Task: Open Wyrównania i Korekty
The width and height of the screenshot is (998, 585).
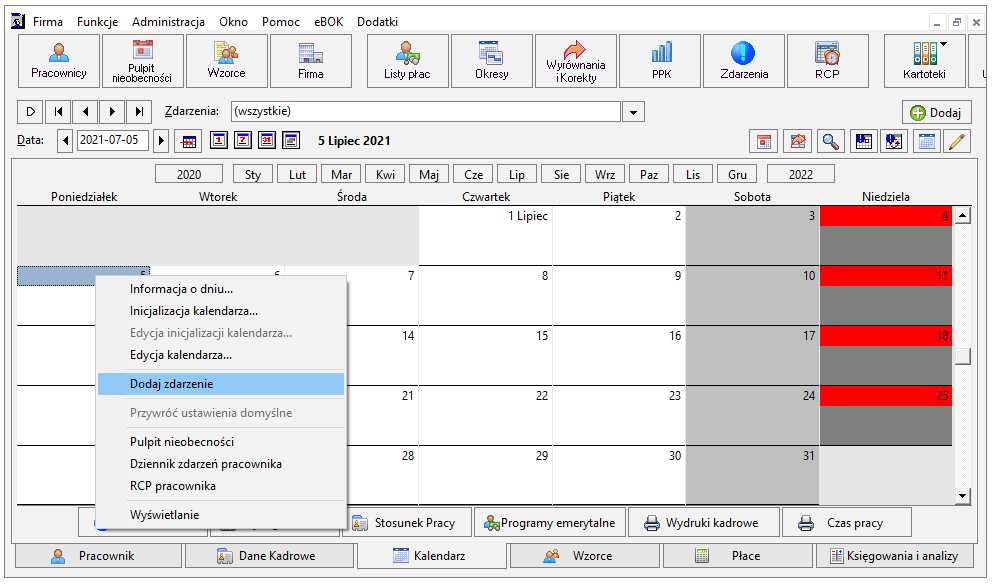Action: pyautogui.click(x=575, y=61)
